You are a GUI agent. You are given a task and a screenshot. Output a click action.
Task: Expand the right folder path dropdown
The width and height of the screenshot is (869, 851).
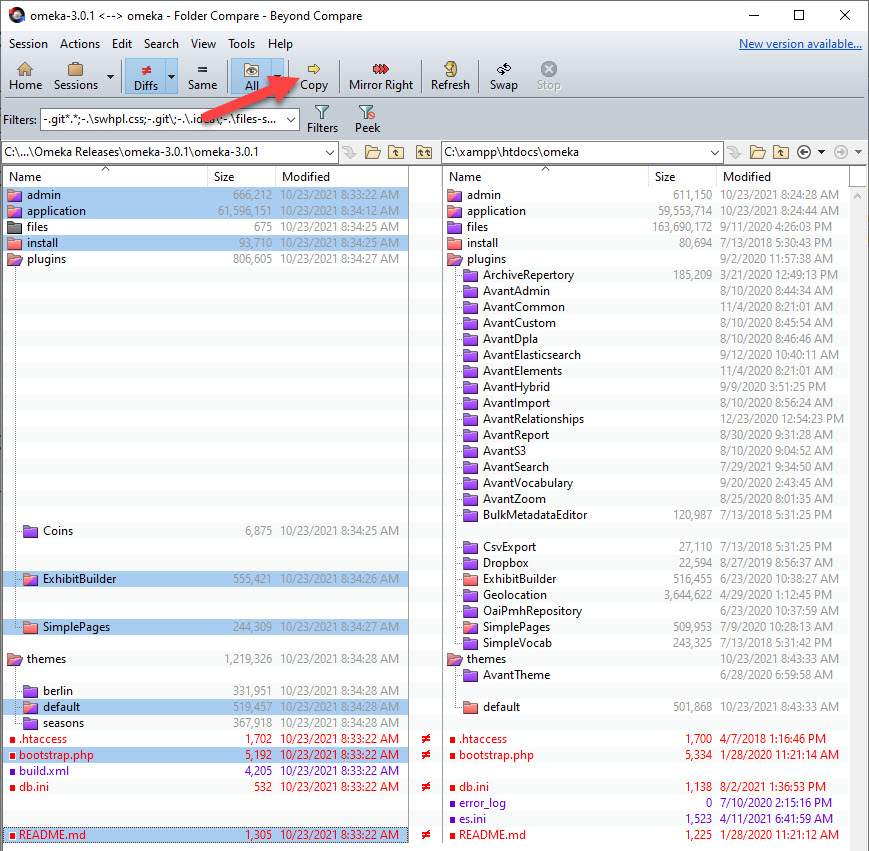coord(714,152)
